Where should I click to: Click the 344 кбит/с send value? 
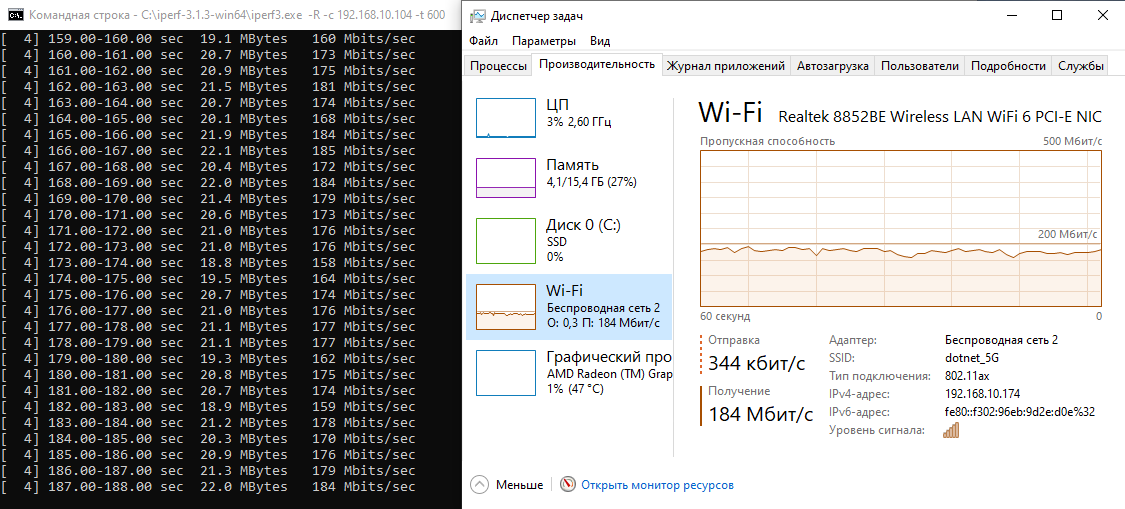point(756,363)
